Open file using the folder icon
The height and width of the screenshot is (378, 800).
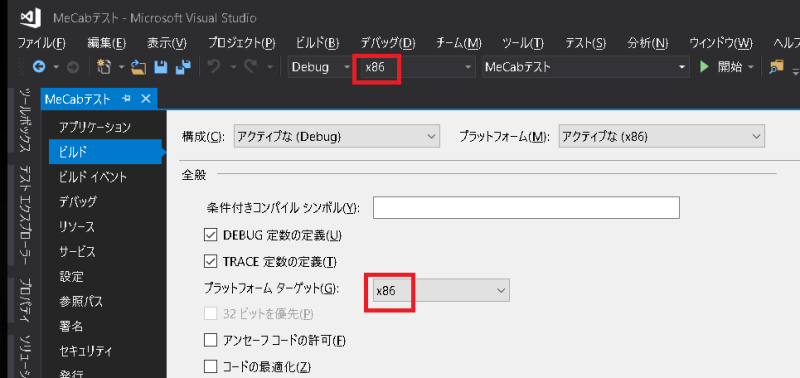[x=138, y=67]
